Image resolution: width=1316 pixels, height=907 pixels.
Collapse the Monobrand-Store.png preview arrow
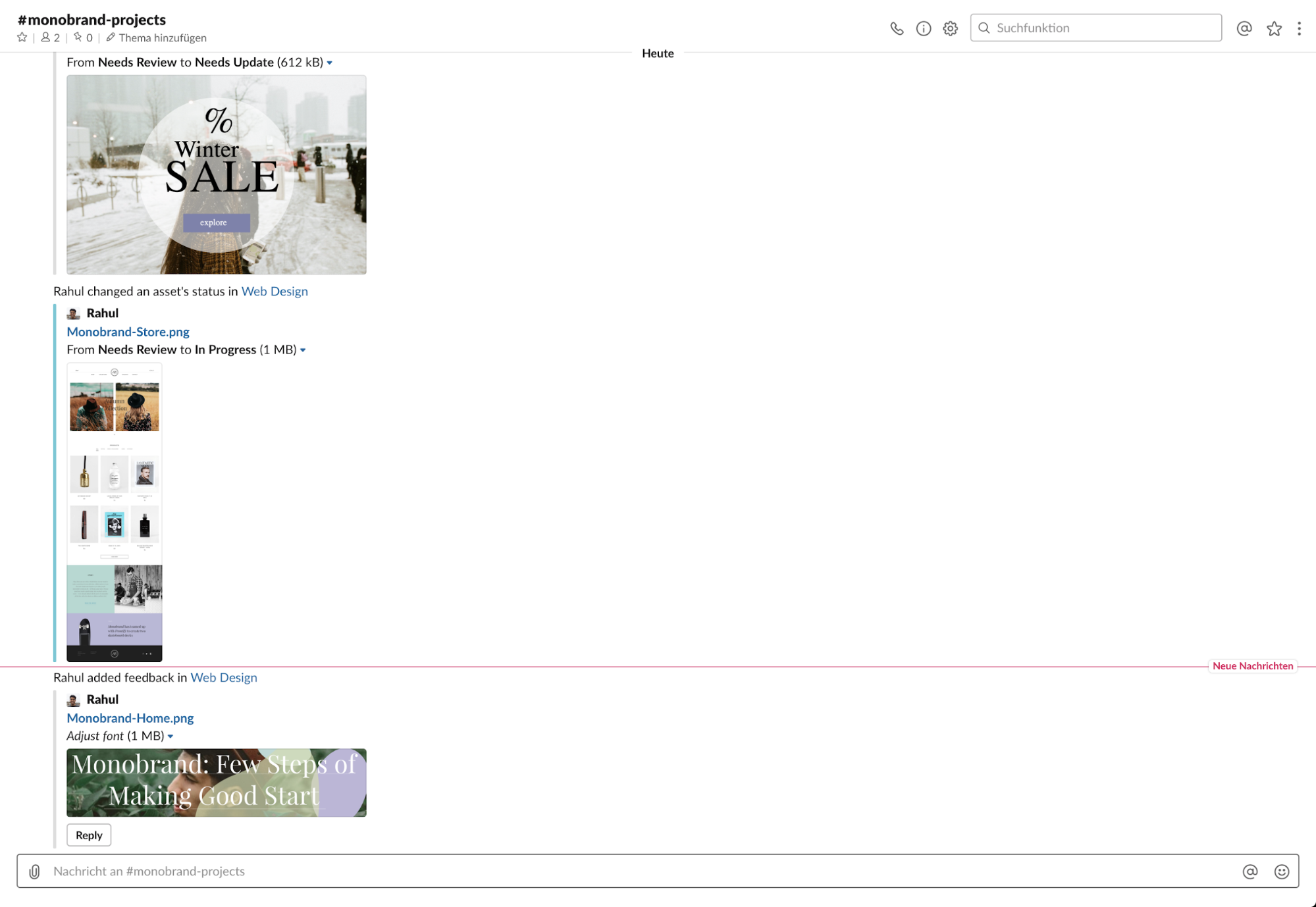[303, 350]
